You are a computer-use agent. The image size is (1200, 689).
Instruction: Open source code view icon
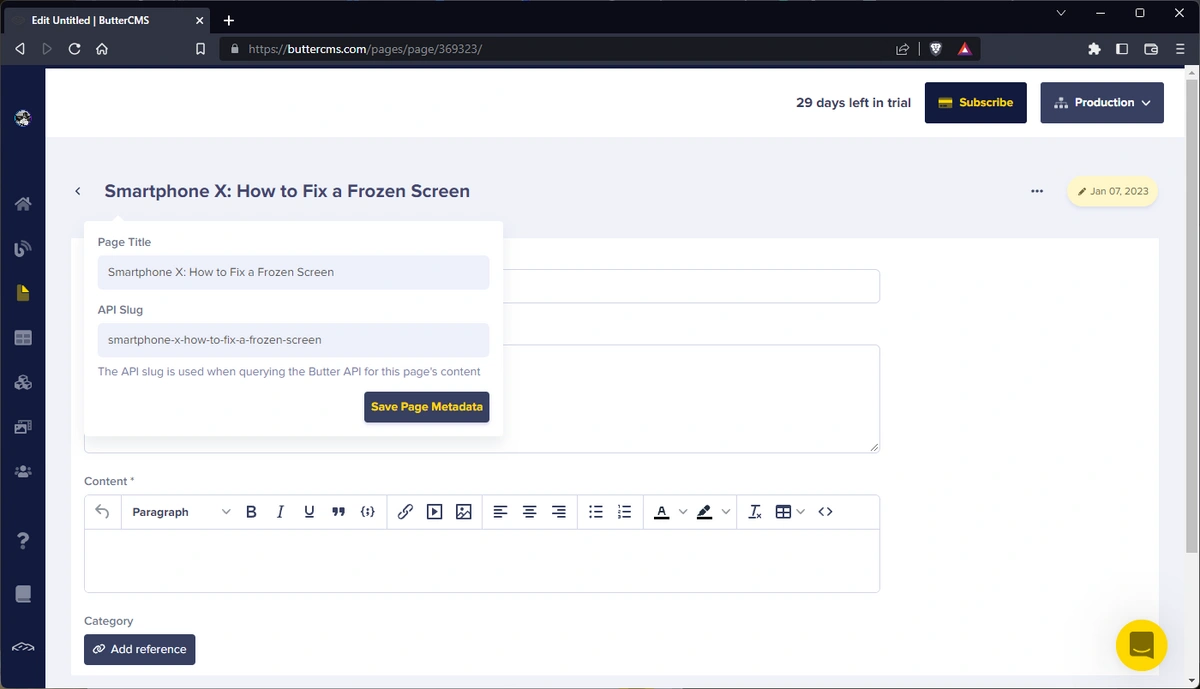coord(825,512)
